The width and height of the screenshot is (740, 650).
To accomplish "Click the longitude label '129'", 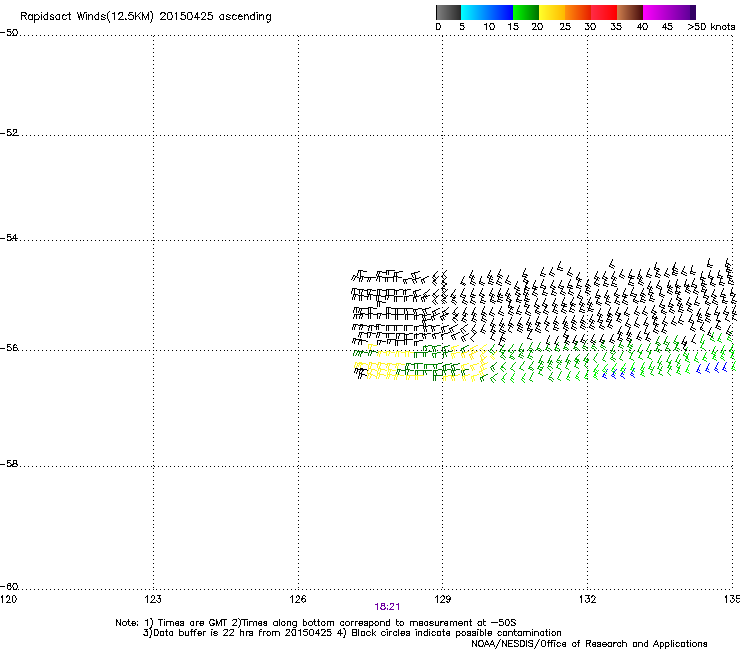I will point(443,599).
